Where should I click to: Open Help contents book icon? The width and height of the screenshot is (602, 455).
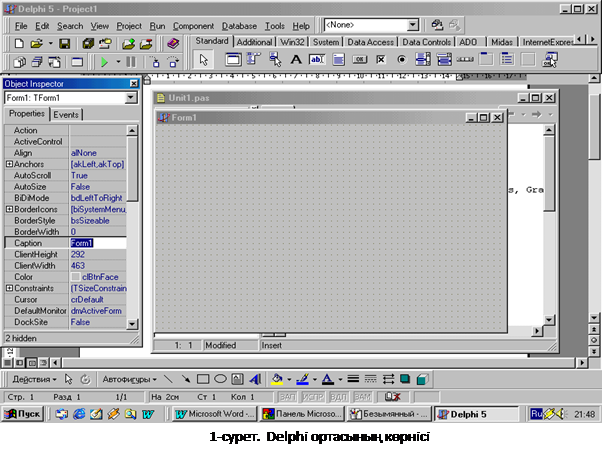[173, 44]
